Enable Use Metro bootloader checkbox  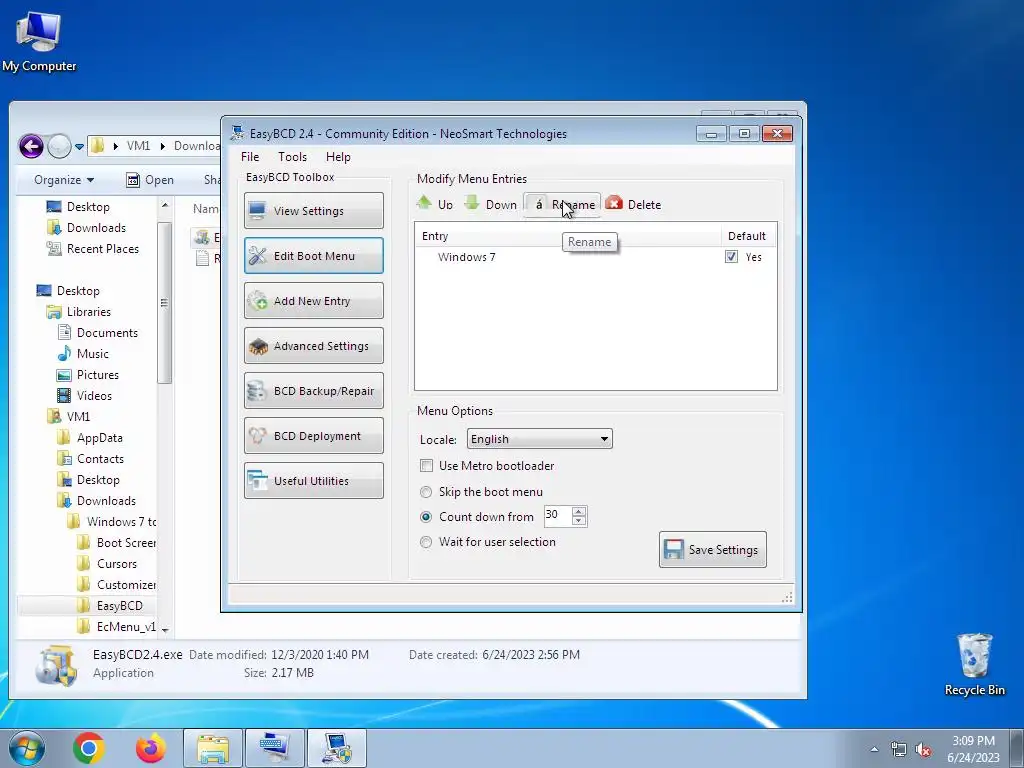tap(426, 466)
